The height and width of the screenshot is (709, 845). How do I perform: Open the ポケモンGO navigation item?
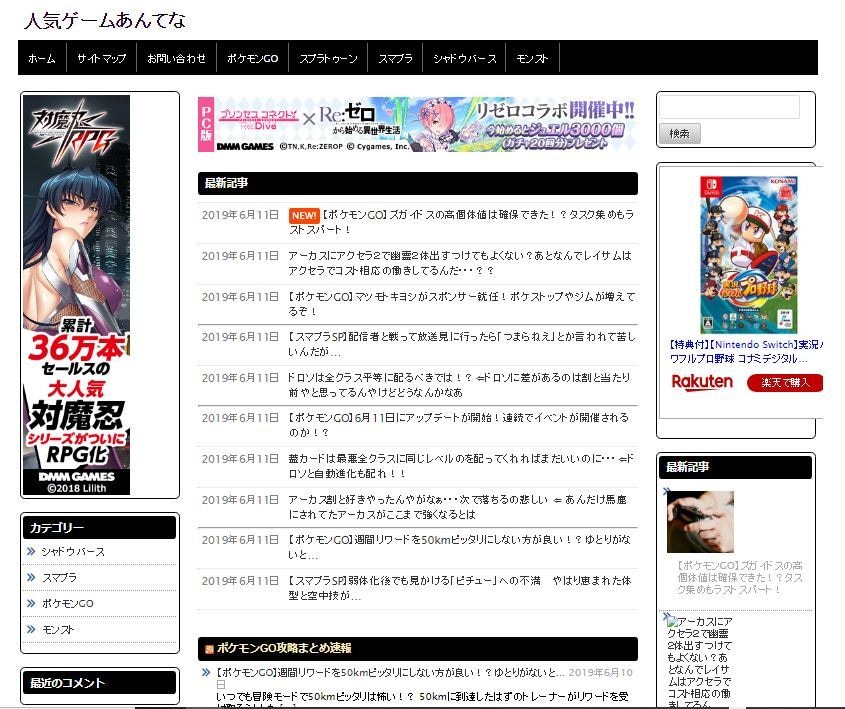coord(252,58)
